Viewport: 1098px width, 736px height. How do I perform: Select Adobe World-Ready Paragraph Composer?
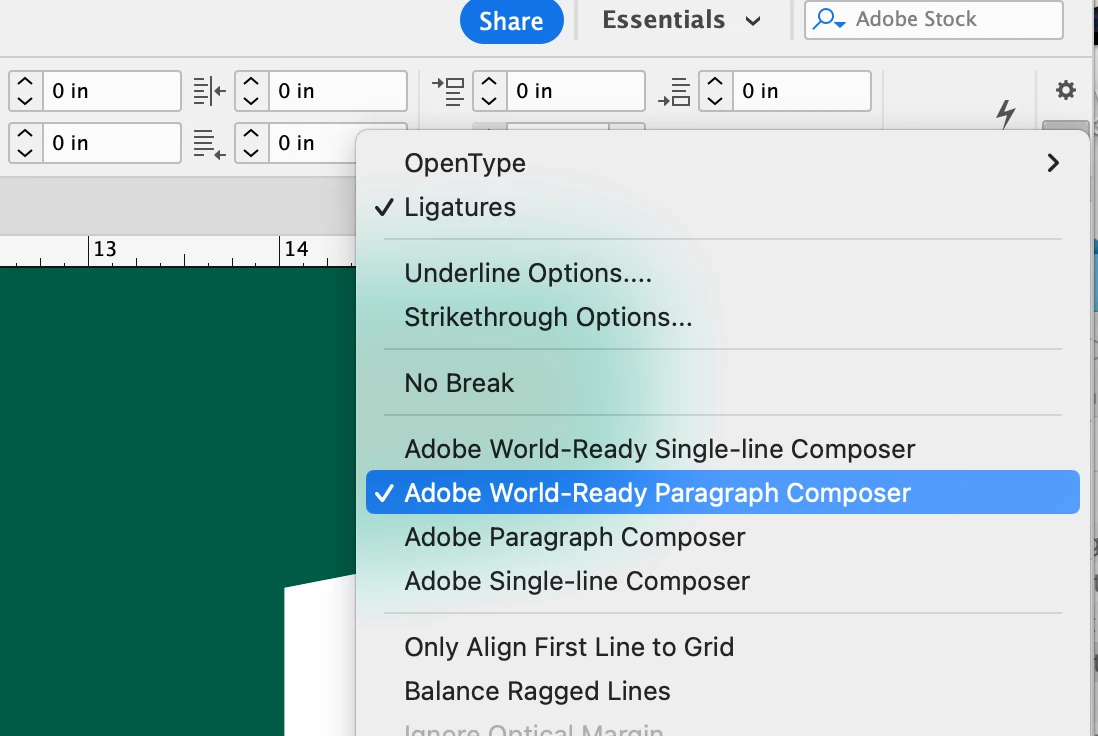pyautogui.click(x=723, y=492)
